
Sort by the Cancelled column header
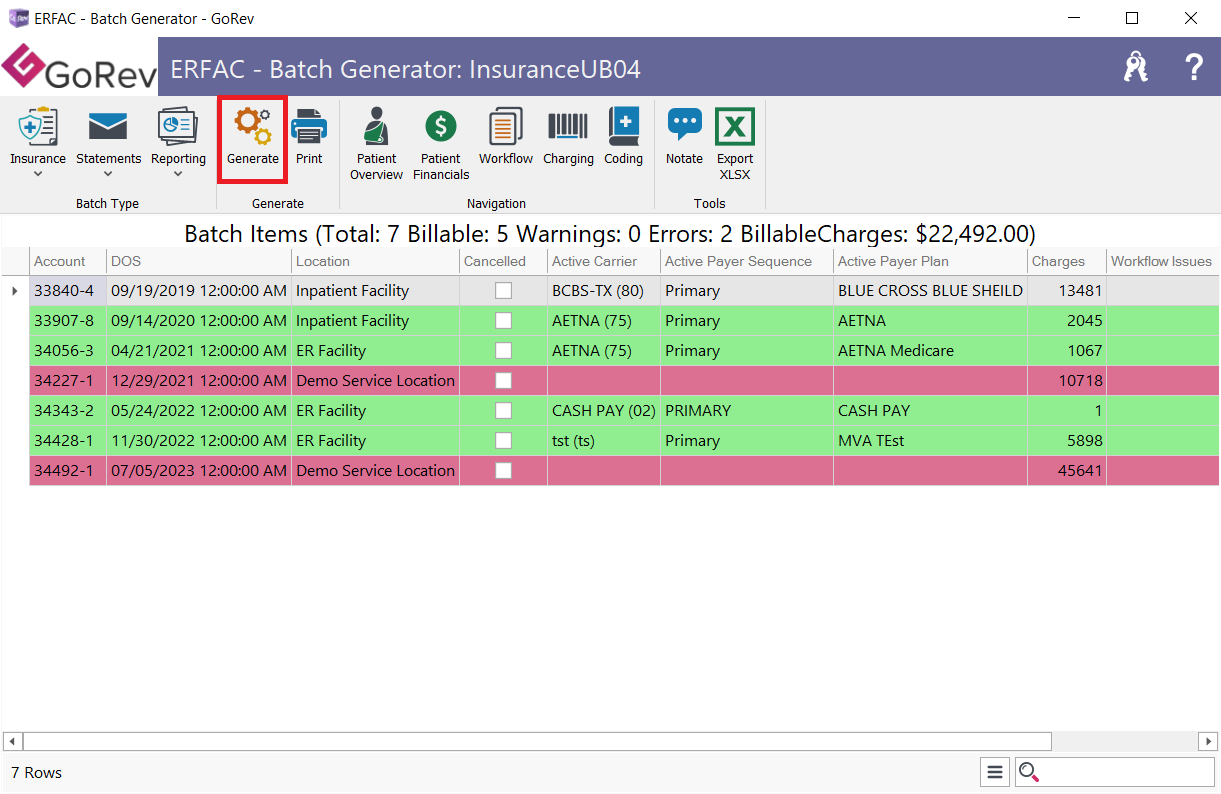click(x=503, y=261)
